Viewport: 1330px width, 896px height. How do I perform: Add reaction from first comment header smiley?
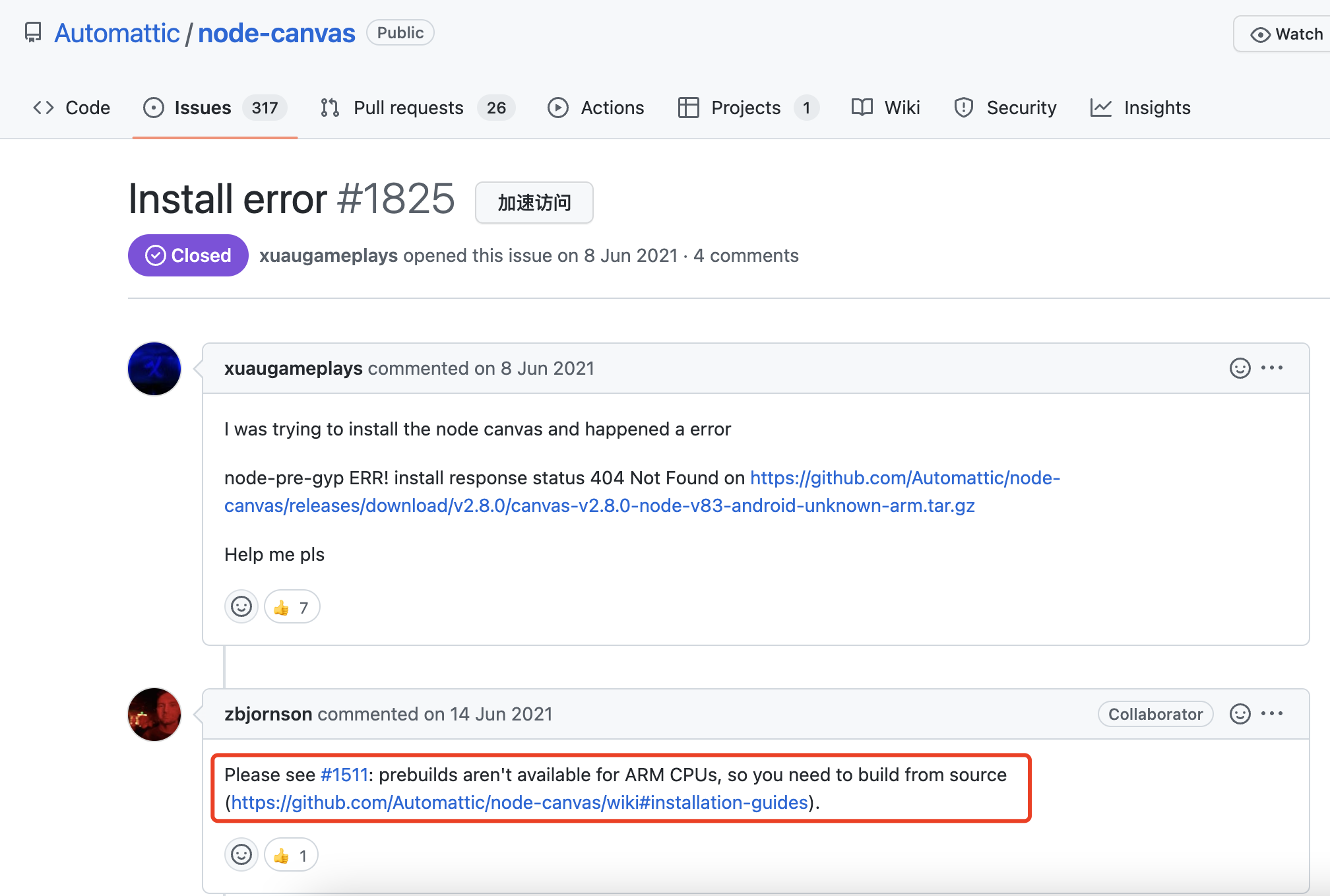[1240, 368]
